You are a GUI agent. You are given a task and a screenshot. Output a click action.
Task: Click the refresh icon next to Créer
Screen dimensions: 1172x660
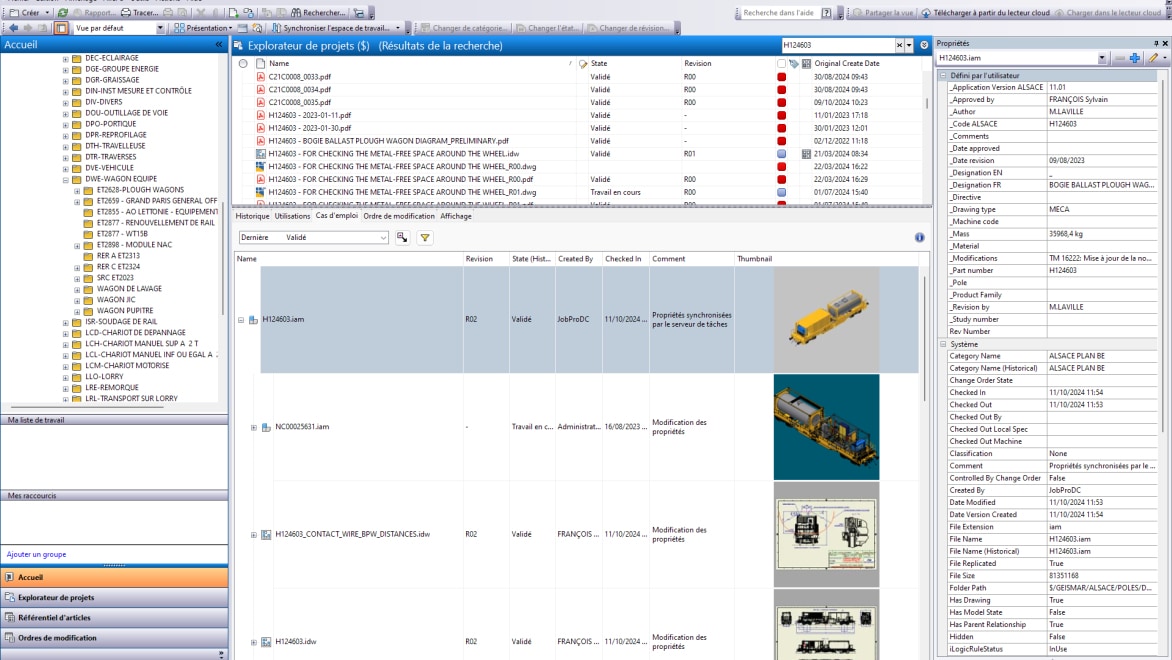pos(62,13)
